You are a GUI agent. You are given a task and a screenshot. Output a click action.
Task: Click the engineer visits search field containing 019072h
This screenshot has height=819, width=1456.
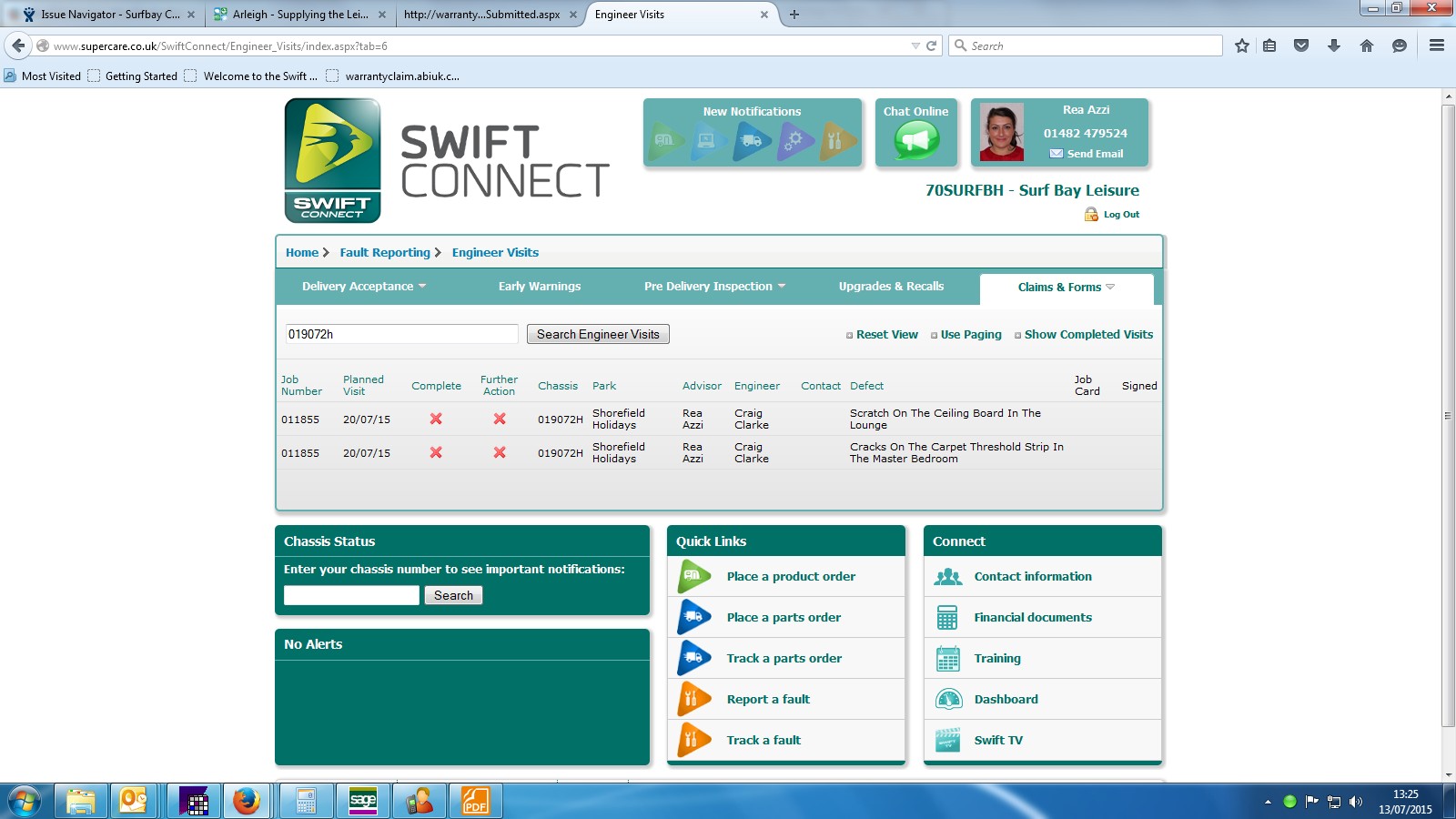pyautogui.click(x=401, y=334)
